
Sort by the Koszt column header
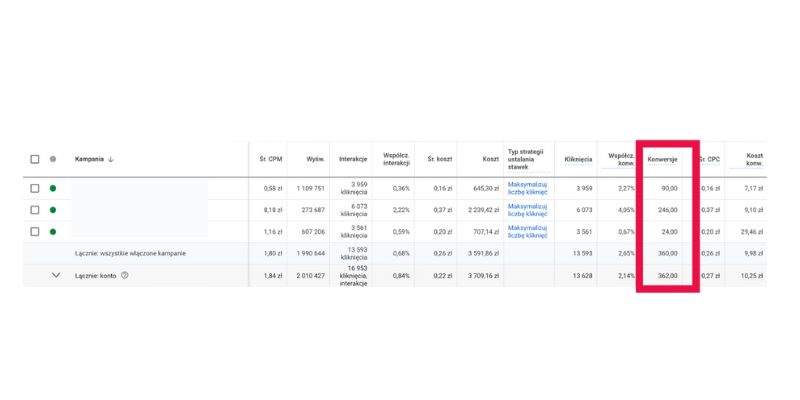[489, 159]
